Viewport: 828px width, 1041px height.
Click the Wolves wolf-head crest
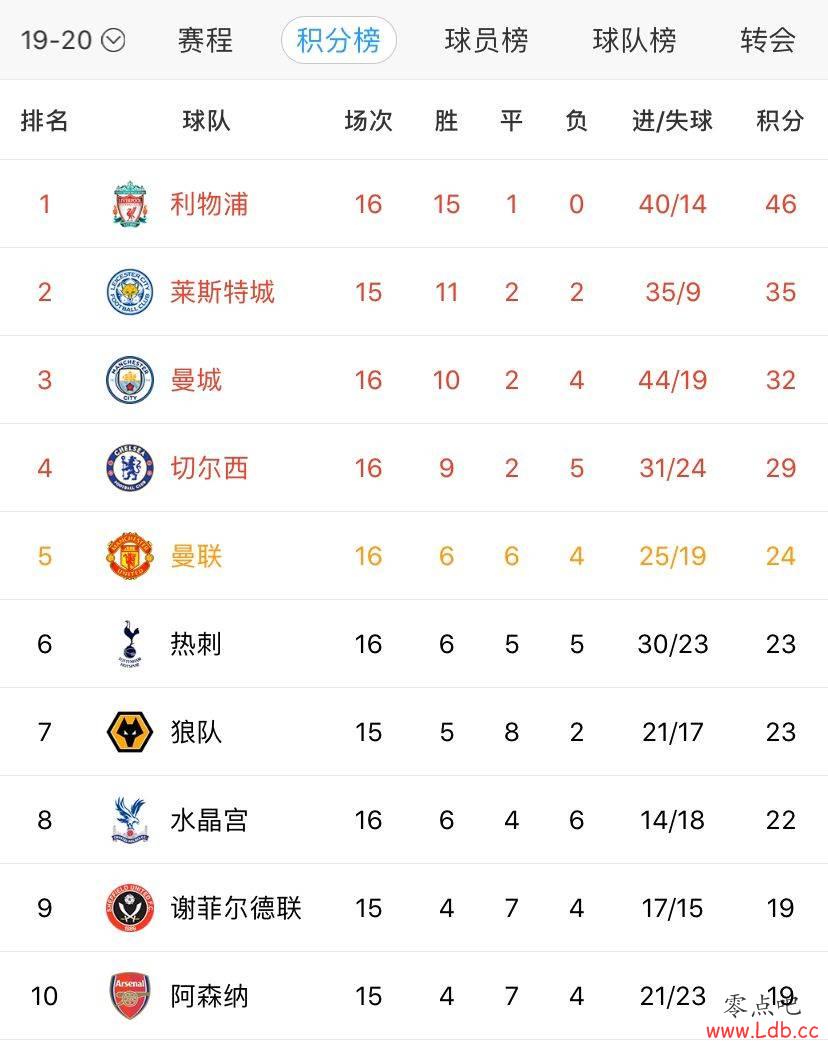coord(130,732)
